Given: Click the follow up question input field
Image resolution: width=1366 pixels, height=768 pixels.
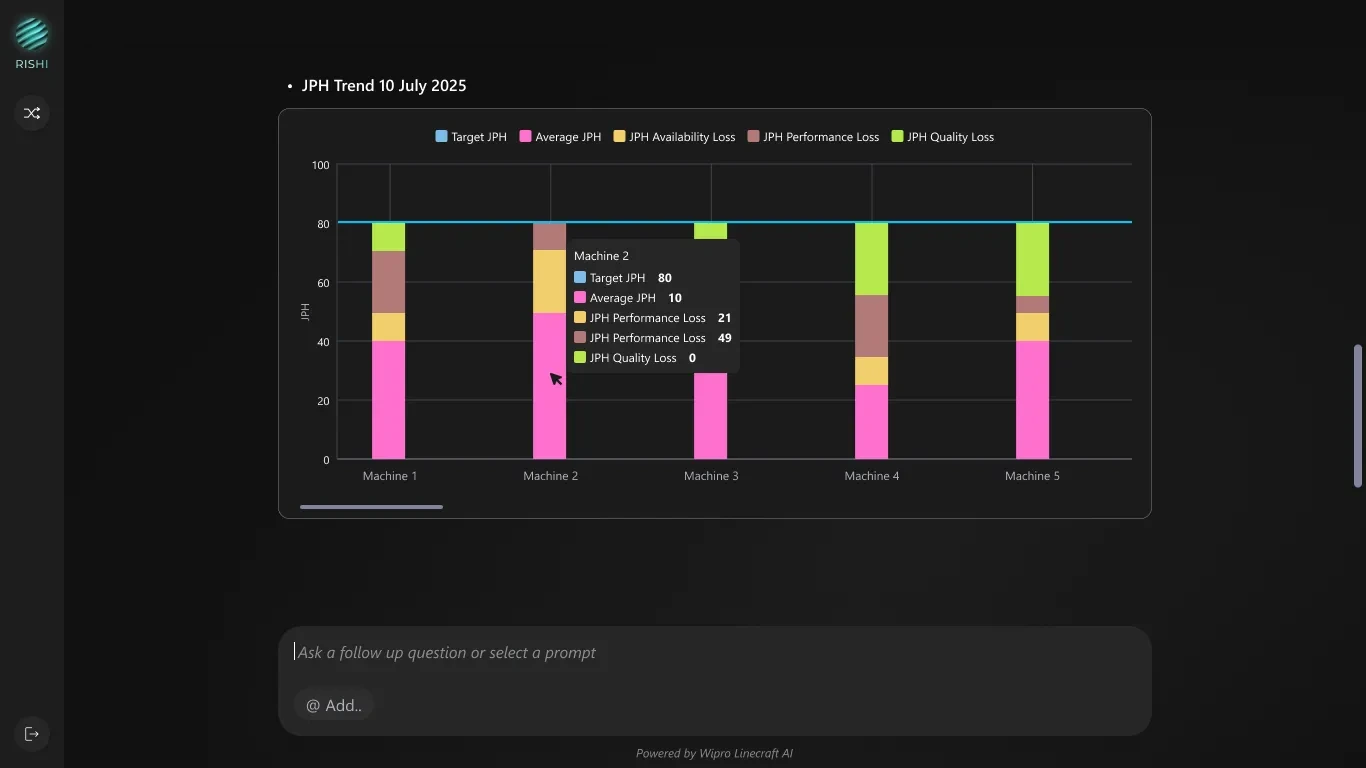Looking at the screenshot, I should click(x=715, y=653).
